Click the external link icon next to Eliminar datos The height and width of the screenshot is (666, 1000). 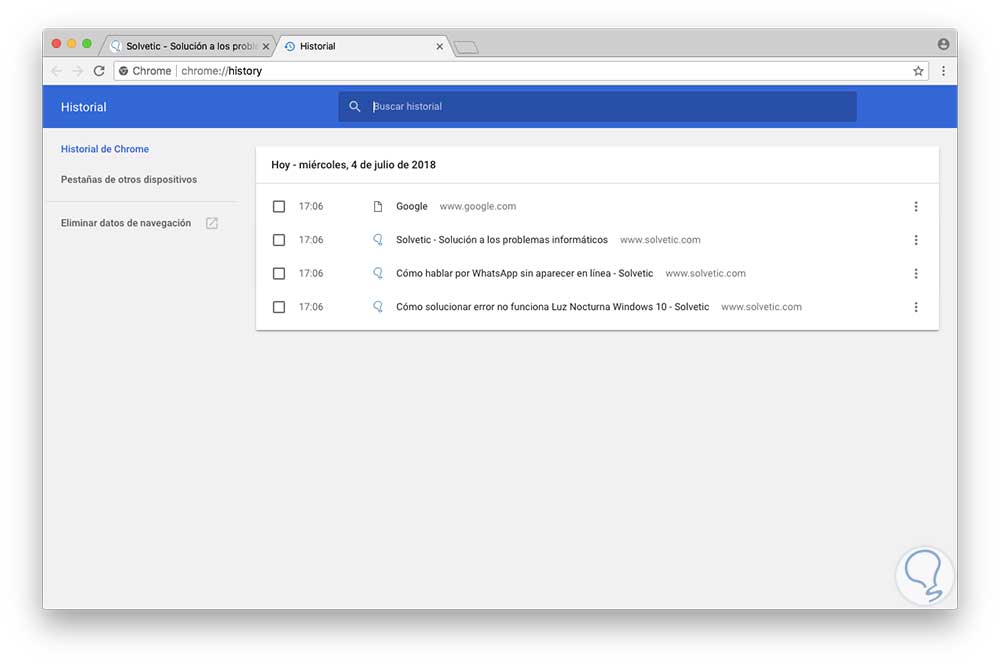click(212, 223)
